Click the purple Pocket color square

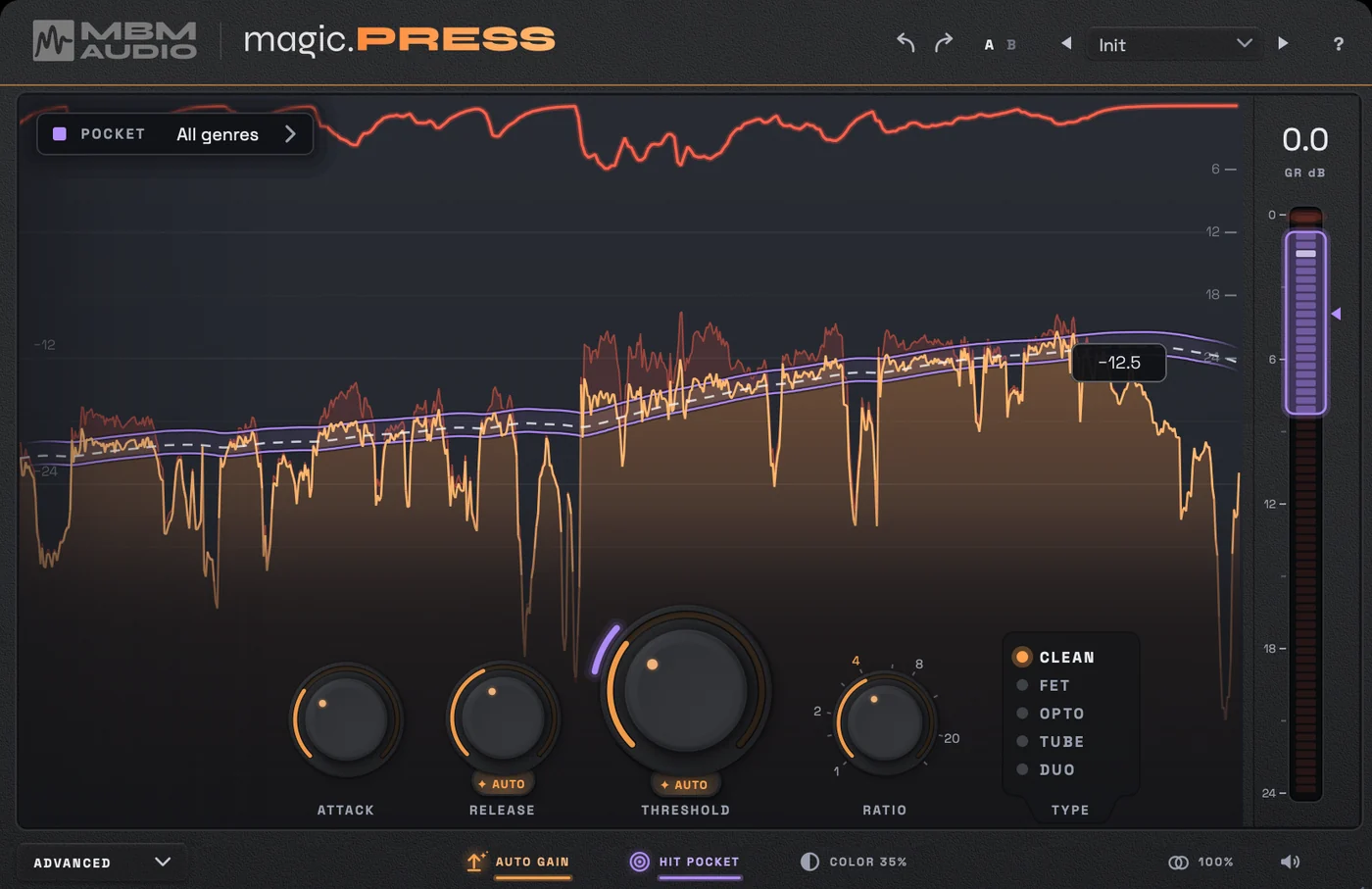60,134
